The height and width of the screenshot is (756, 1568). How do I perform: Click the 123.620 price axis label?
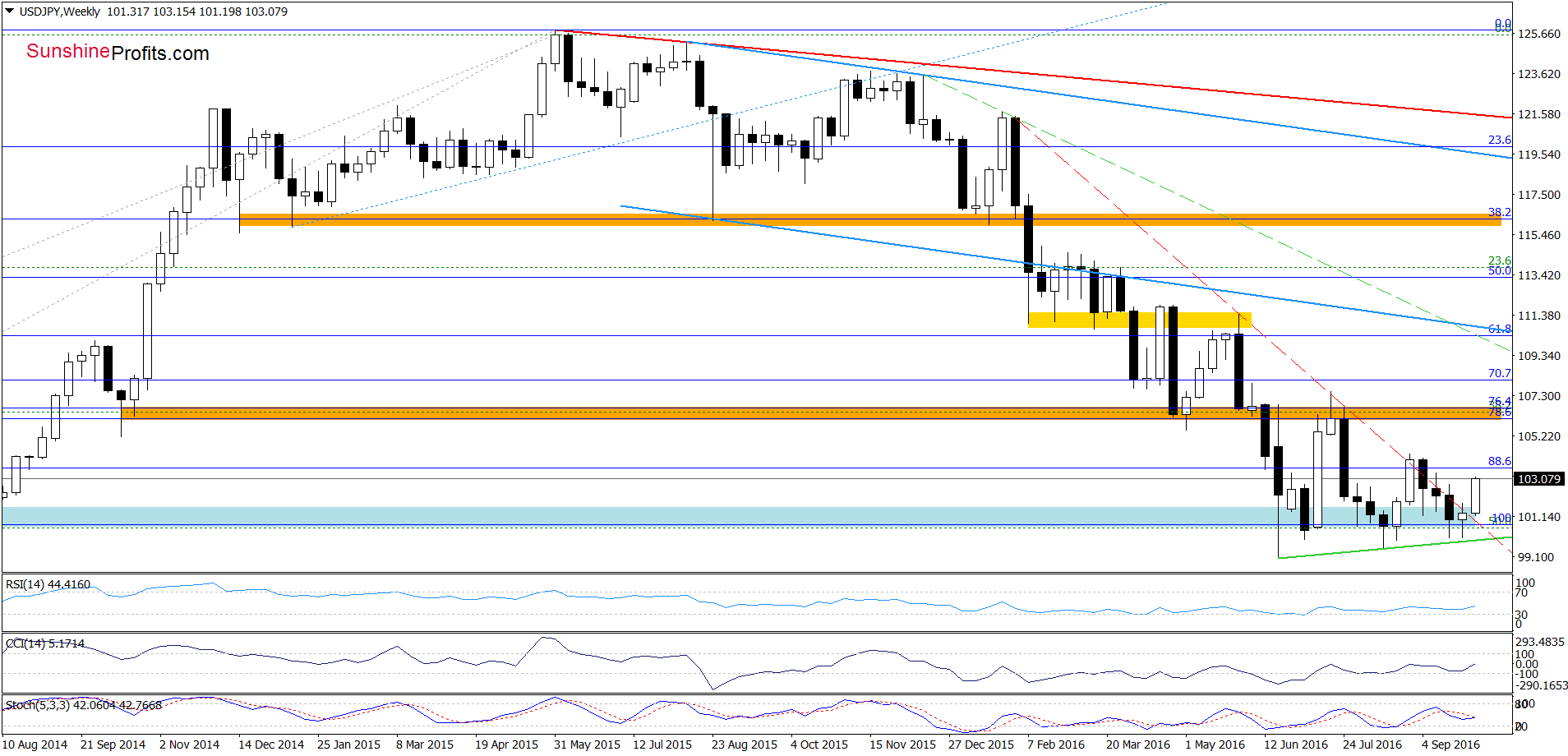(1538, 74)
